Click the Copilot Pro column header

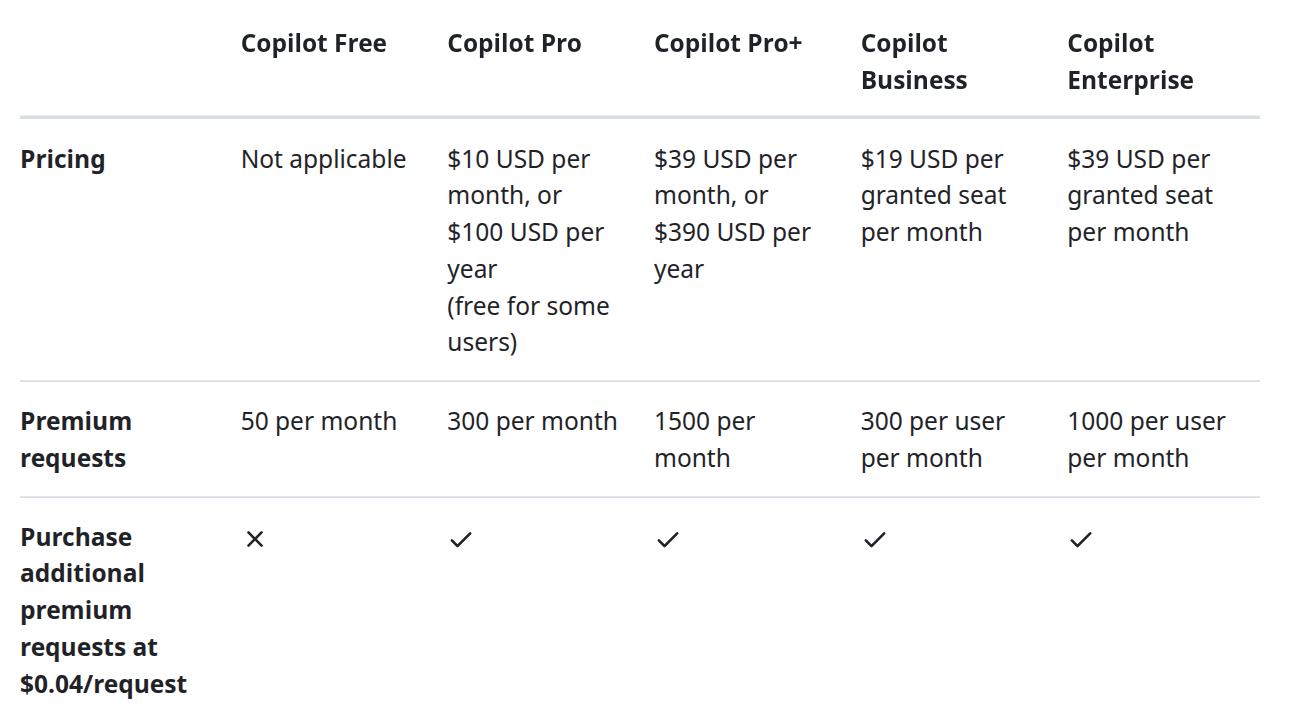pos(514,44)
